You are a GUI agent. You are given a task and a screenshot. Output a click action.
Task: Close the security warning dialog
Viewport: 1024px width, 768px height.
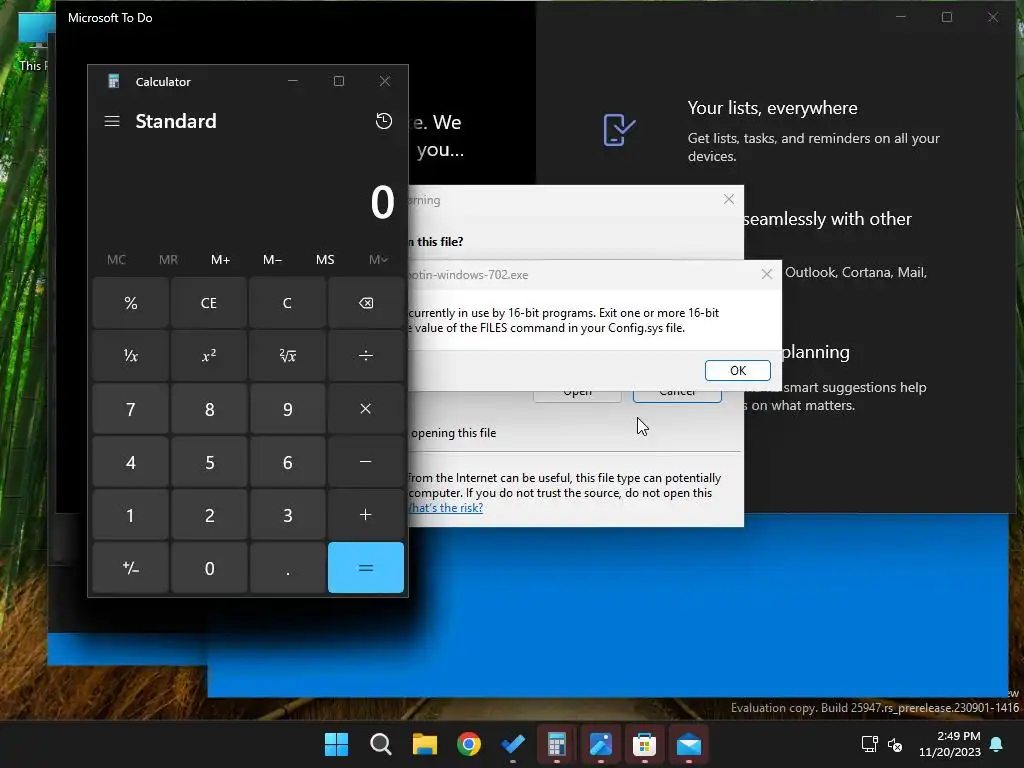click(729, 199)
